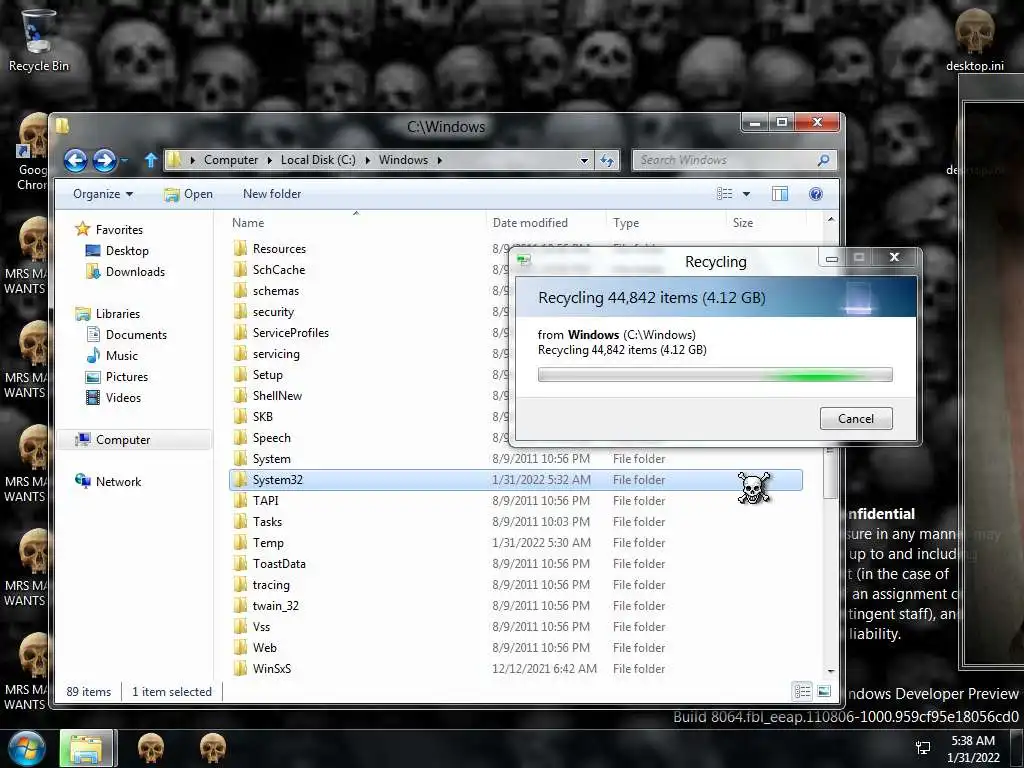The height and width of the screenshot is (768, 1024).
Task: Switch to details view in status bar
Action: [x=803, y=691]
